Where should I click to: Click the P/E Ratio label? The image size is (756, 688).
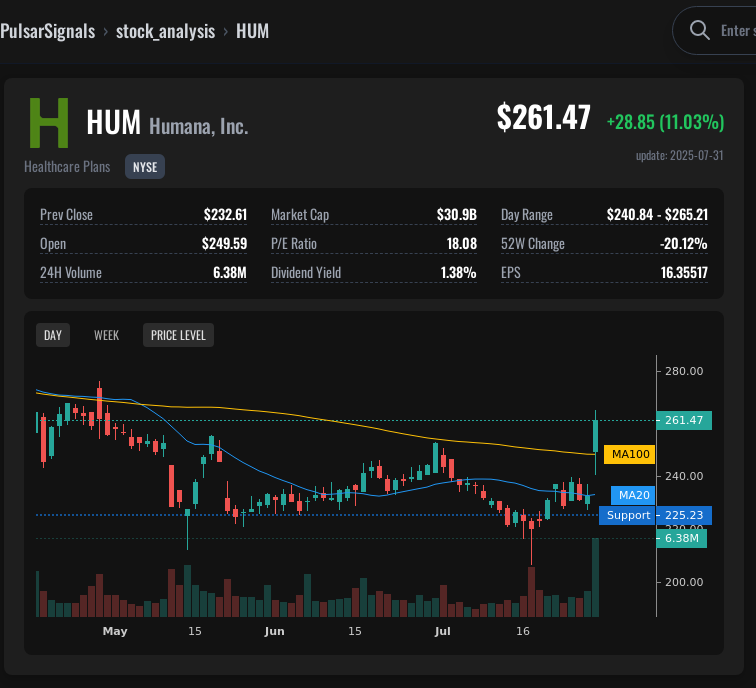(x=294, y=243)
